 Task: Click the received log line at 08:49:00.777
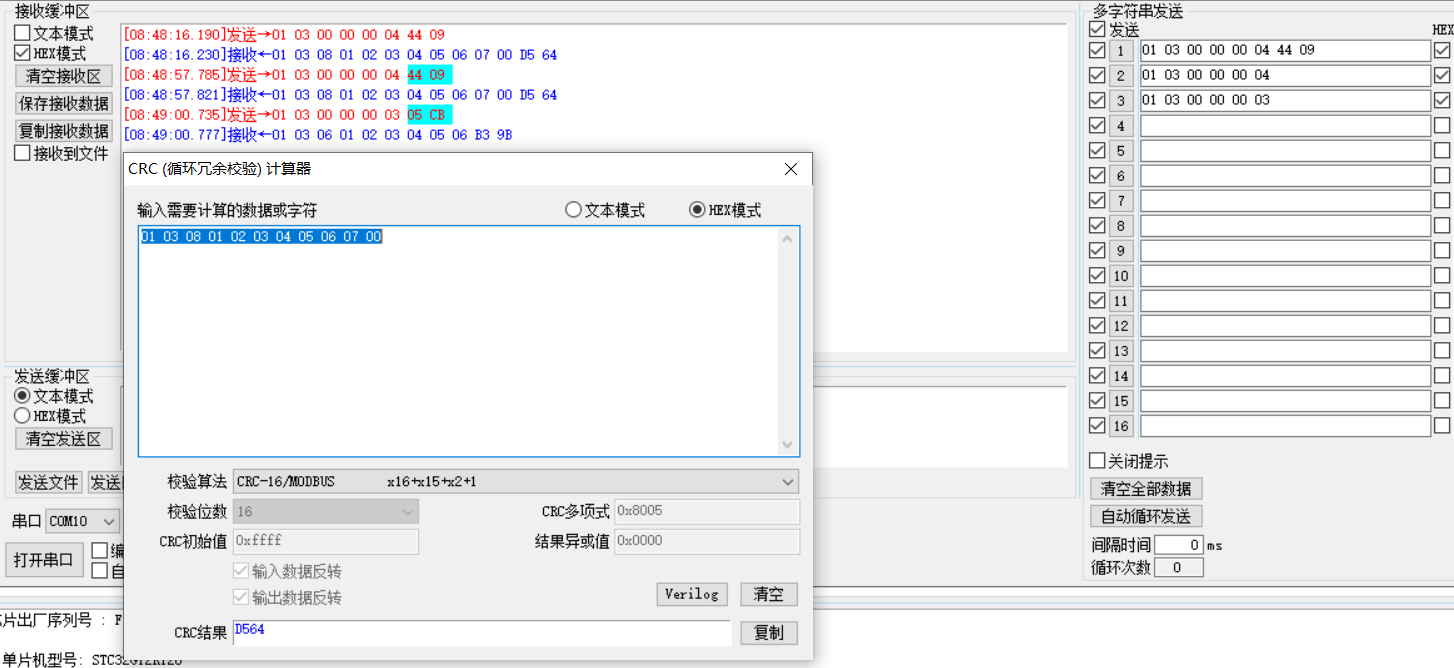(x=318, y=135)
